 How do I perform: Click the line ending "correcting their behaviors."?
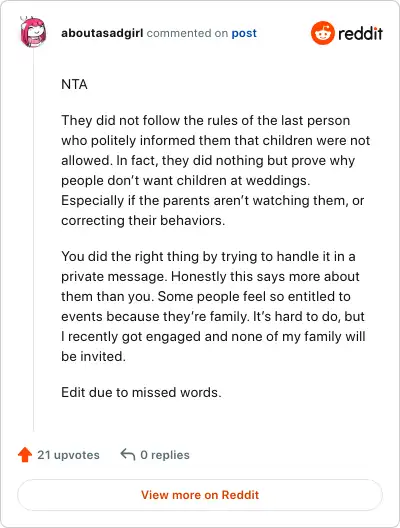[x=143, y=221]
